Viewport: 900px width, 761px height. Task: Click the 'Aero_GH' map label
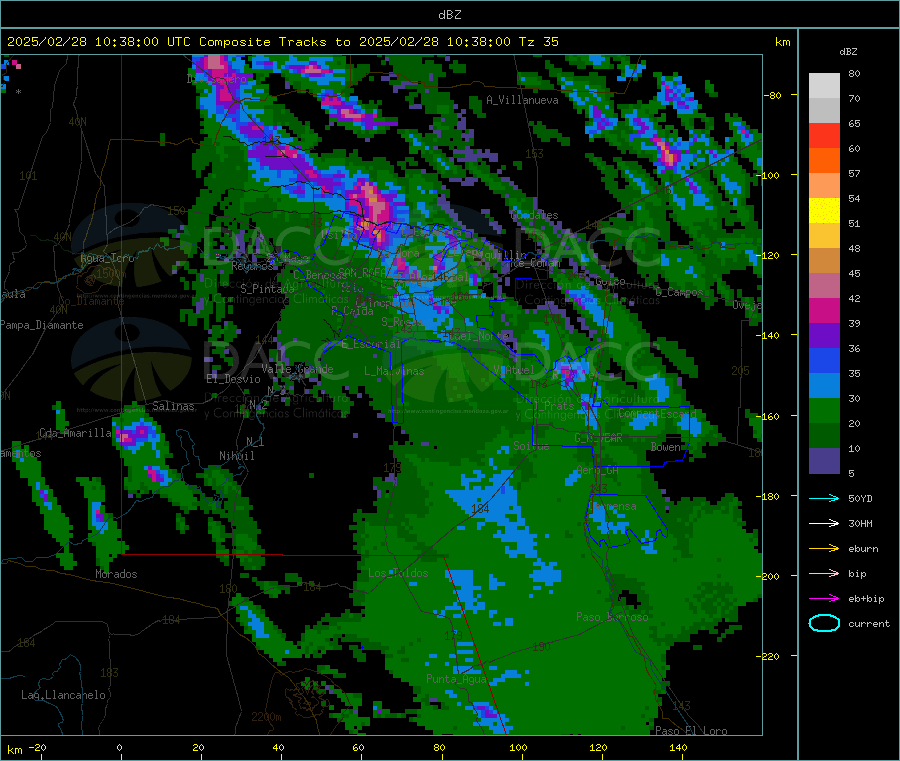coord(597,470)
